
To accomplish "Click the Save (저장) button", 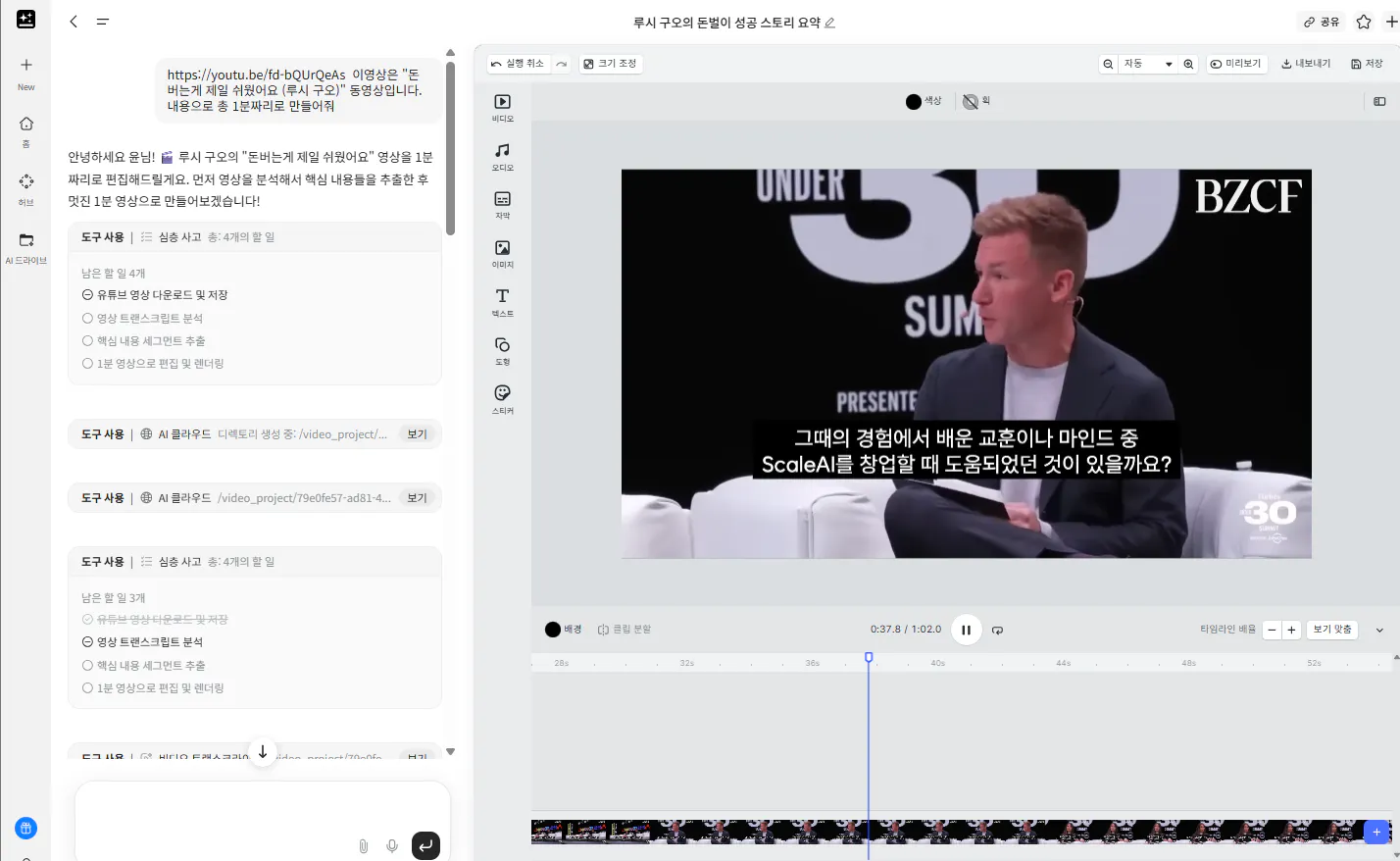I will point(1367,64).
